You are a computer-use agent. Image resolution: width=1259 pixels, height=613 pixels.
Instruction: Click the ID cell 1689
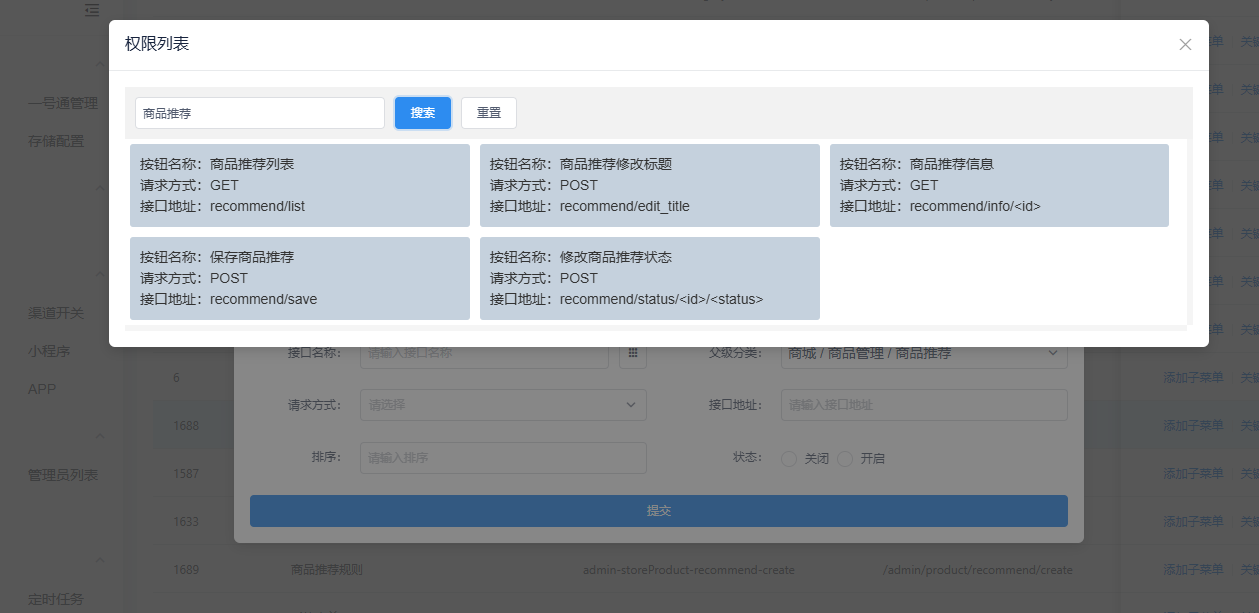point(186,570)
